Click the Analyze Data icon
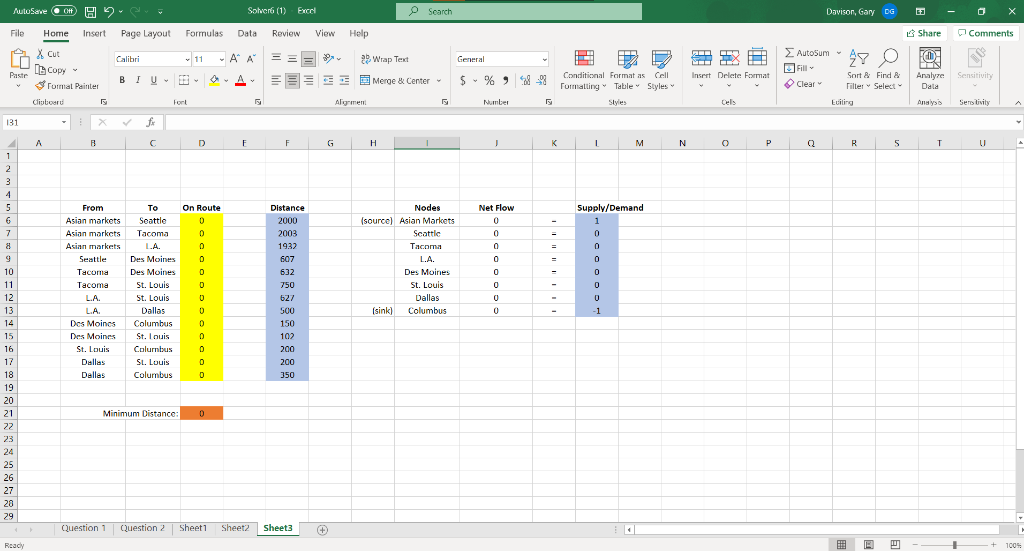This screenshot has height=551, width=1024. pyautogui.click(x=930, y=59)
